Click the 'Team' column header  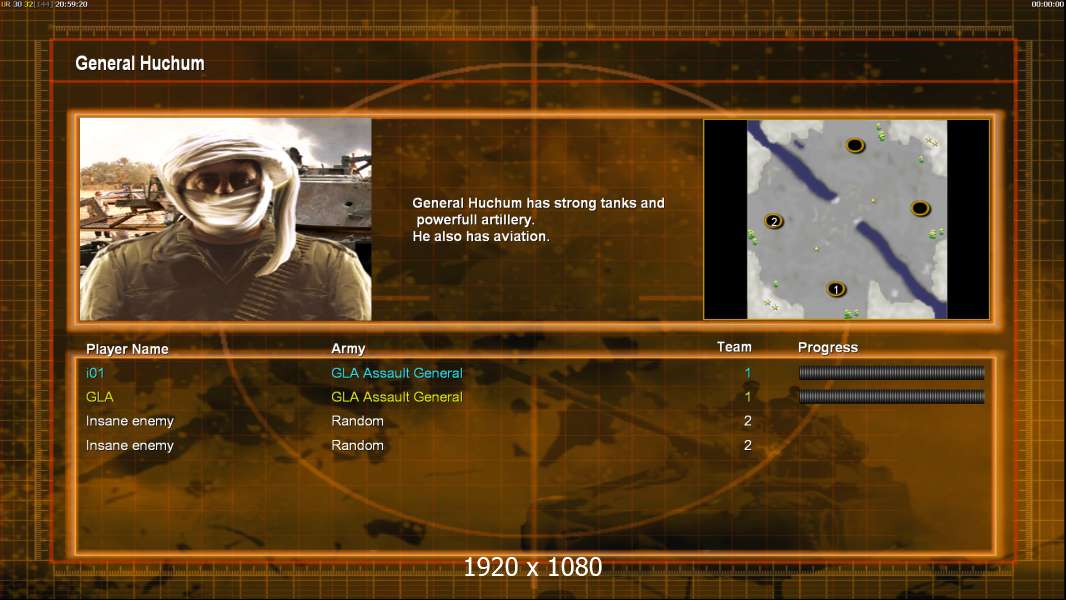734,347
